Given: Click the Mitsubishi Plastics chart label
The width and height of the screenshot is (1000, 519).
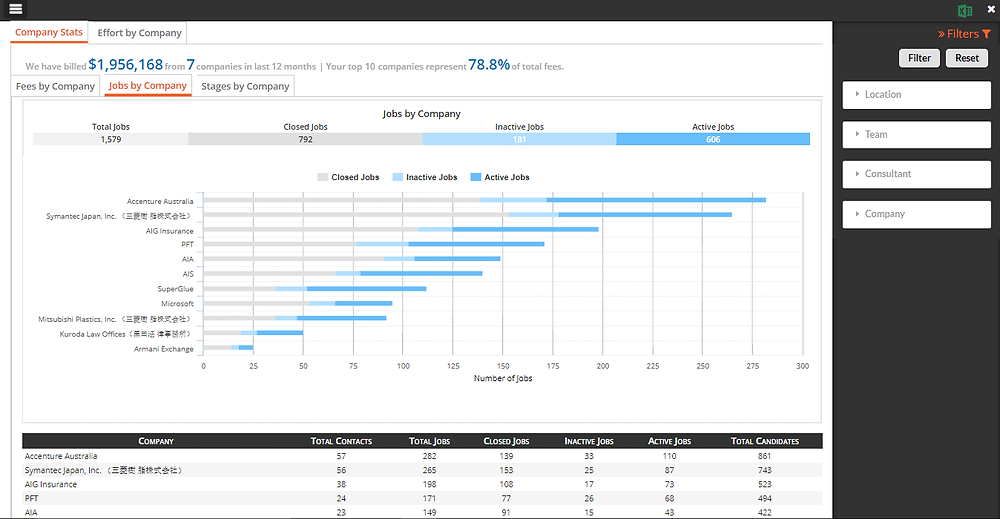Looking at the screenshot, I should 115,319.
